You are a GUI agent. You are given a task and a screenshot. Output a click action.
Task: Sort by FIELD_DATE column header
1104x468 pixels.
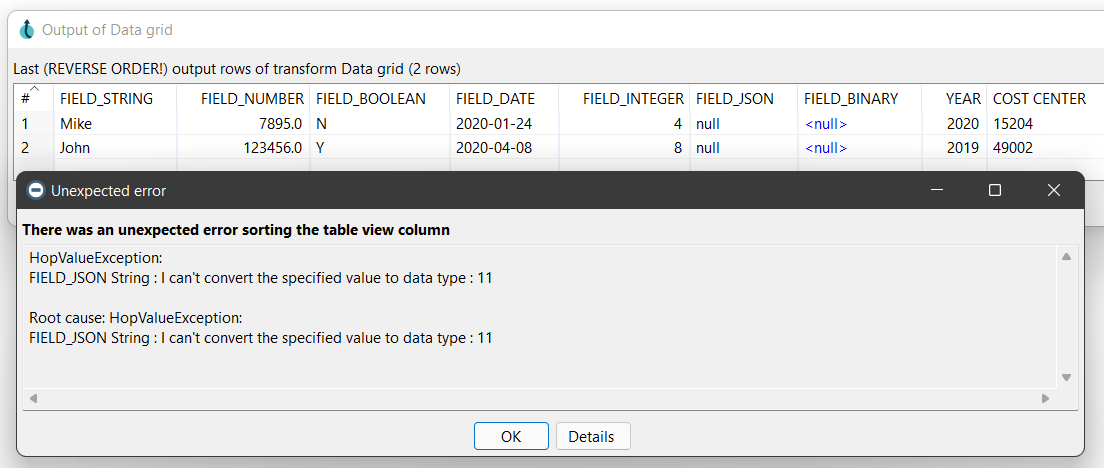(504, 99)
